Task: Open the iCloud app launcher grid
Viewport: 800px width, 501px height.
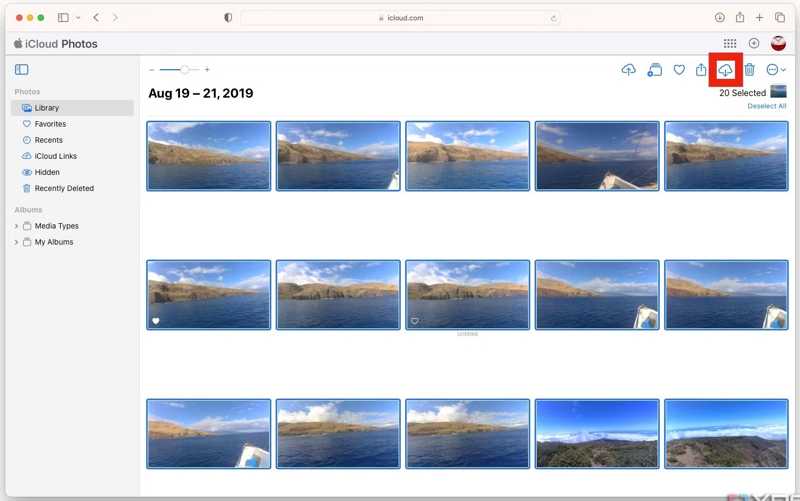Action: 730,44
